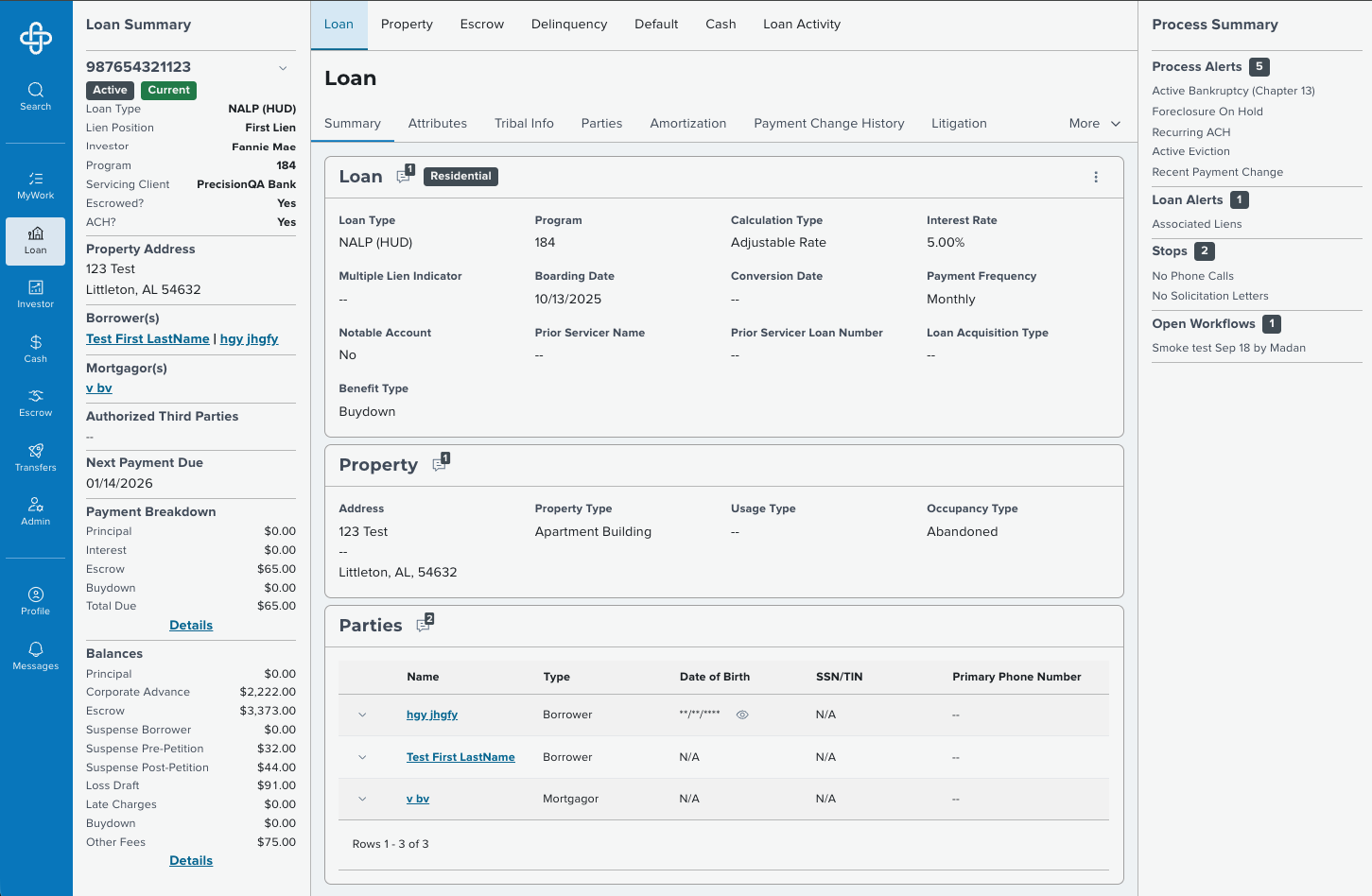Click the Loan Alerts count badge
The image size is (1372, 896).
pos(1240,199)
